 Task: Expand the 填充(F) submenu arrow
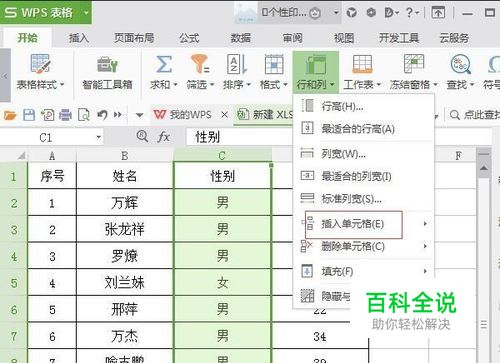click(425, 271)
